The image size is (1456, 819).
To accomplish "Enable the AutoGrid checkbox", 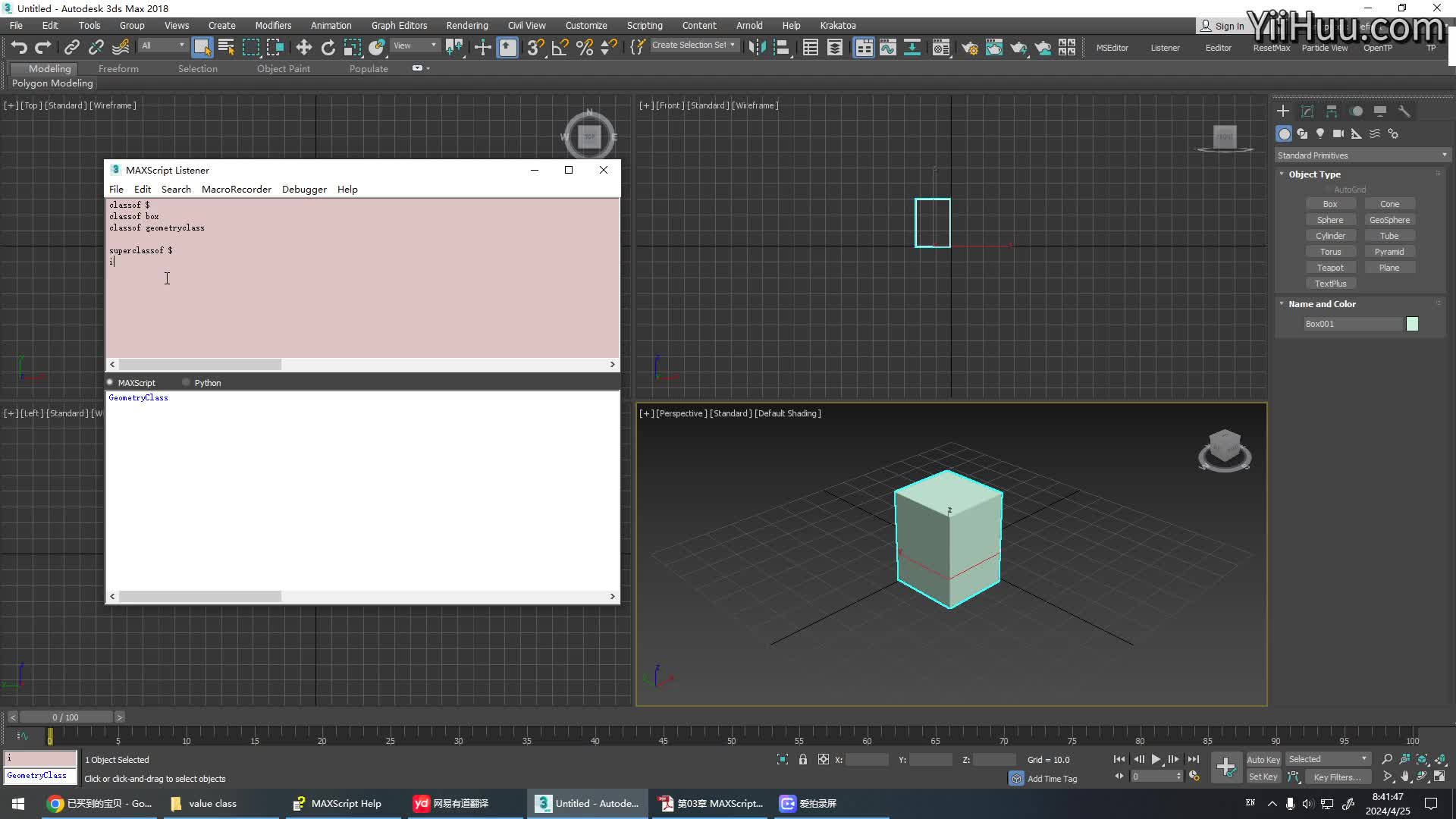I will coord(1328,190).
